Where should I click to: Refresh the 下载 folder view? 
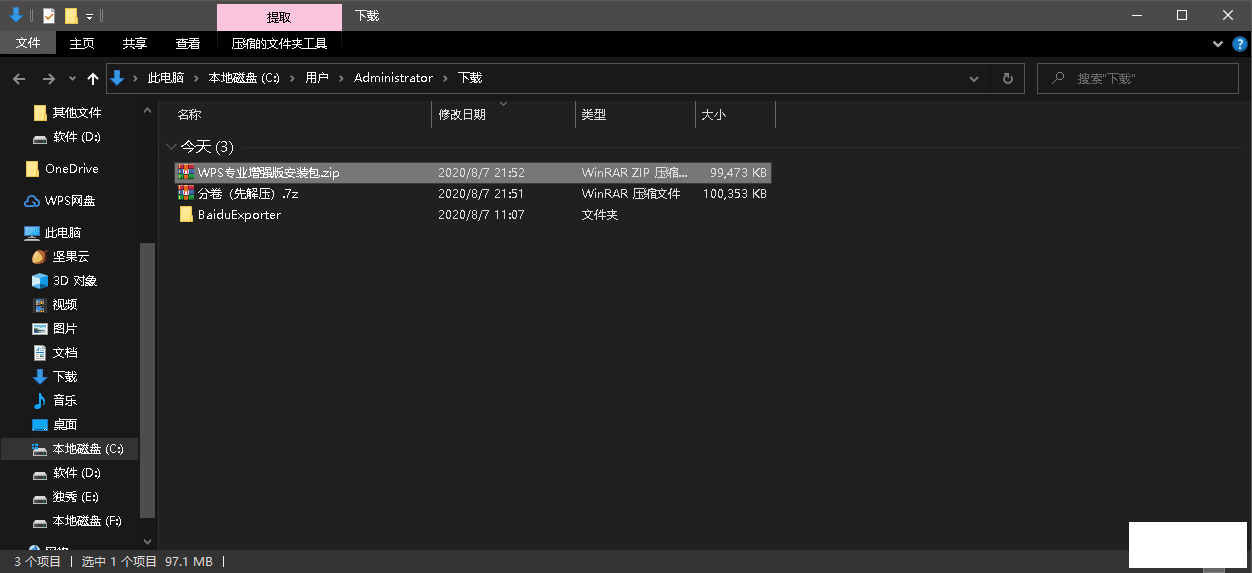tap(1007, 78)
